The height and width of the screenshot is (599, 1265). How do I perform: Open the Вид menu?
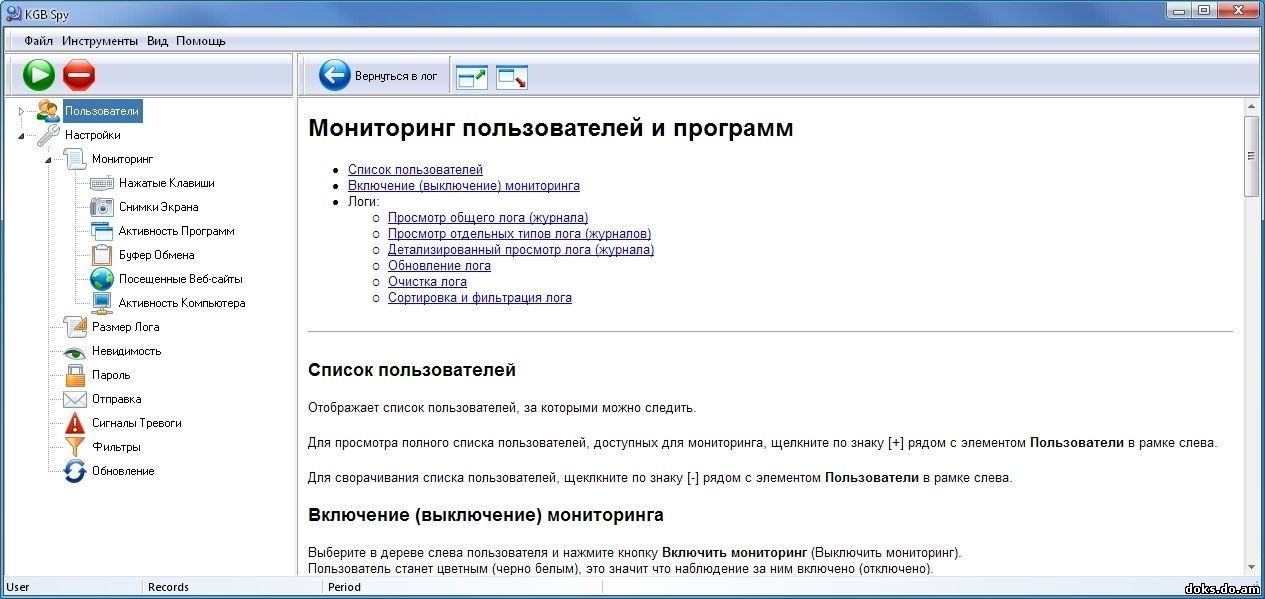coord(157,41)
